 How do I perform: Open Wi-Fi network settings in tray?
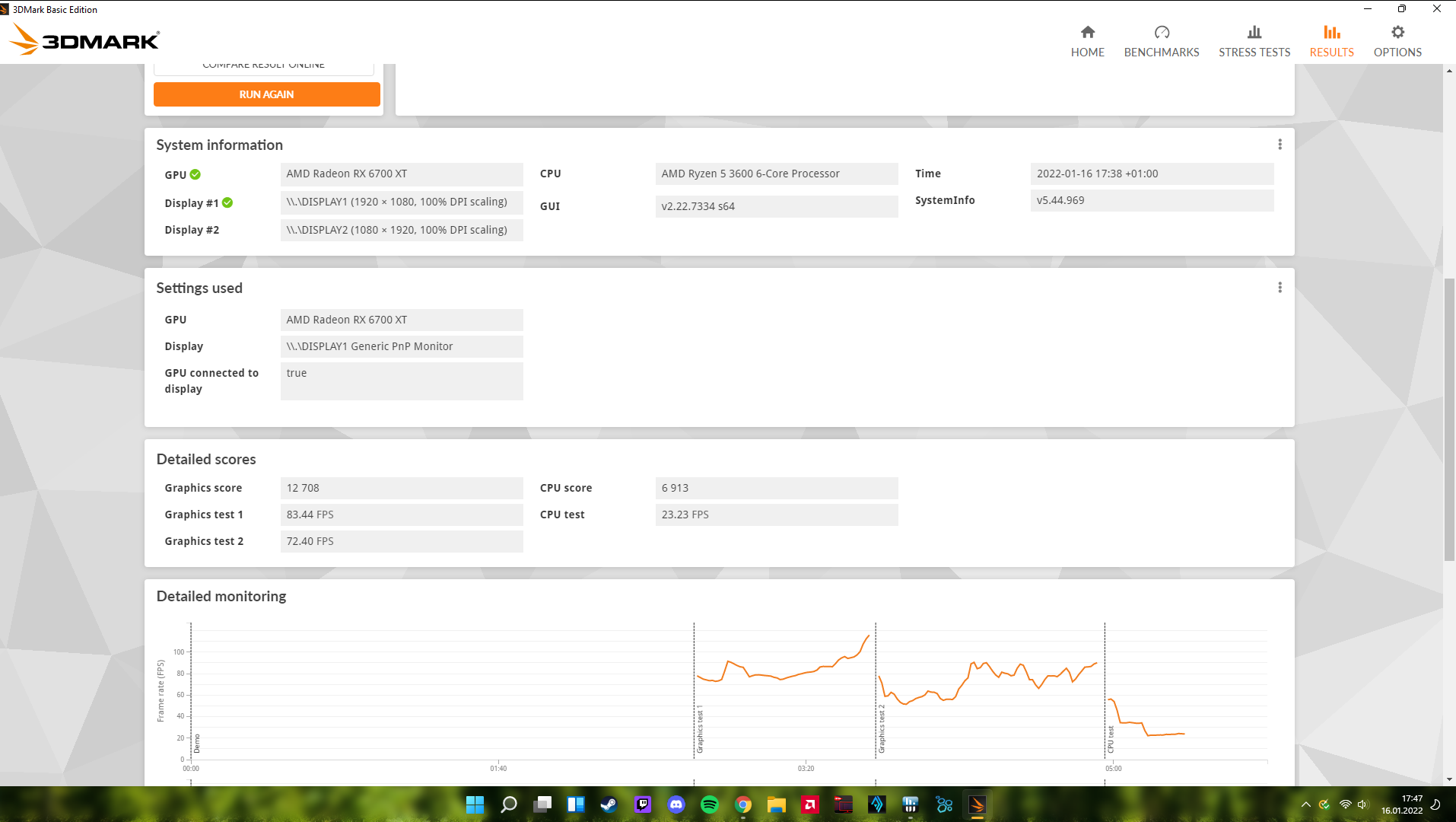tap(1345, 804)
